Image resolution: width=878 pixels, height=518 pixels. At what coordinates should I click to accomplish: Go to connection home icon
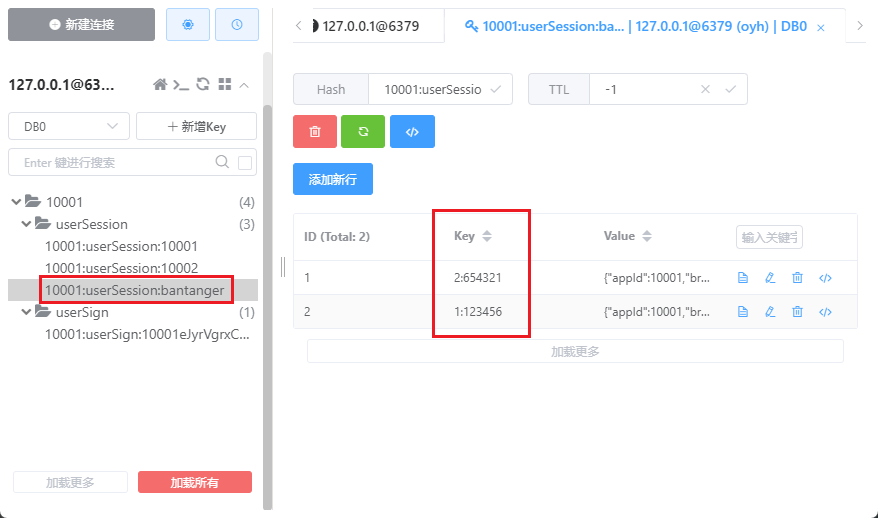pyautogui.click(x=160, y=85)
